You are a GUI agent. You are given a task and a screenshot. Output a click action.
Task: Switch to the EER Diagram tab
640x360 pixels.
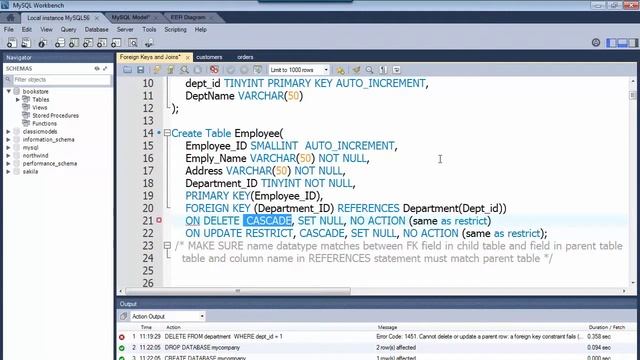(x=188, y=18)
